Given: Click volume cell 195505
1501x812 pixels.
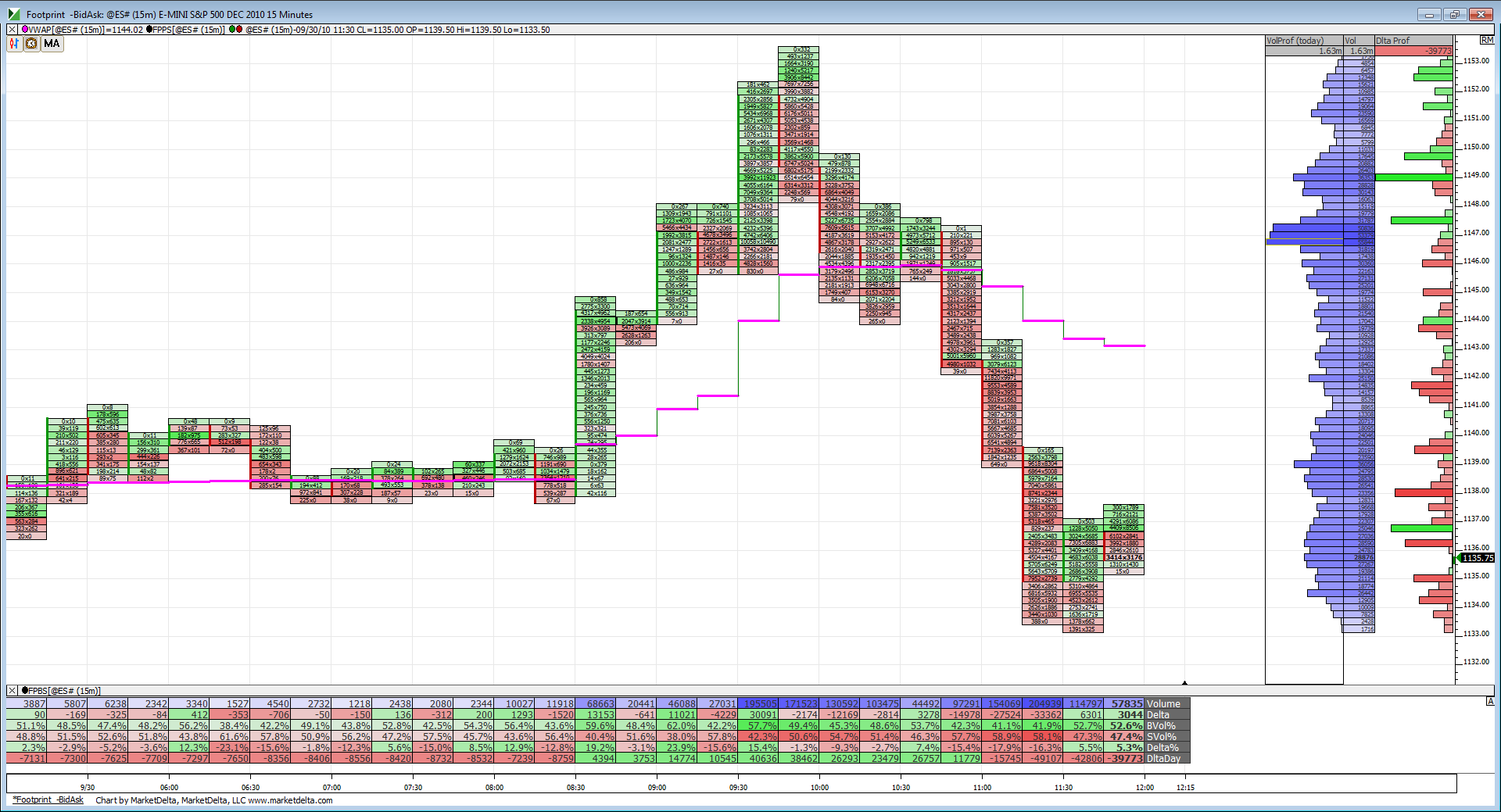Looking at the screenshot, I should pos(758,703).
